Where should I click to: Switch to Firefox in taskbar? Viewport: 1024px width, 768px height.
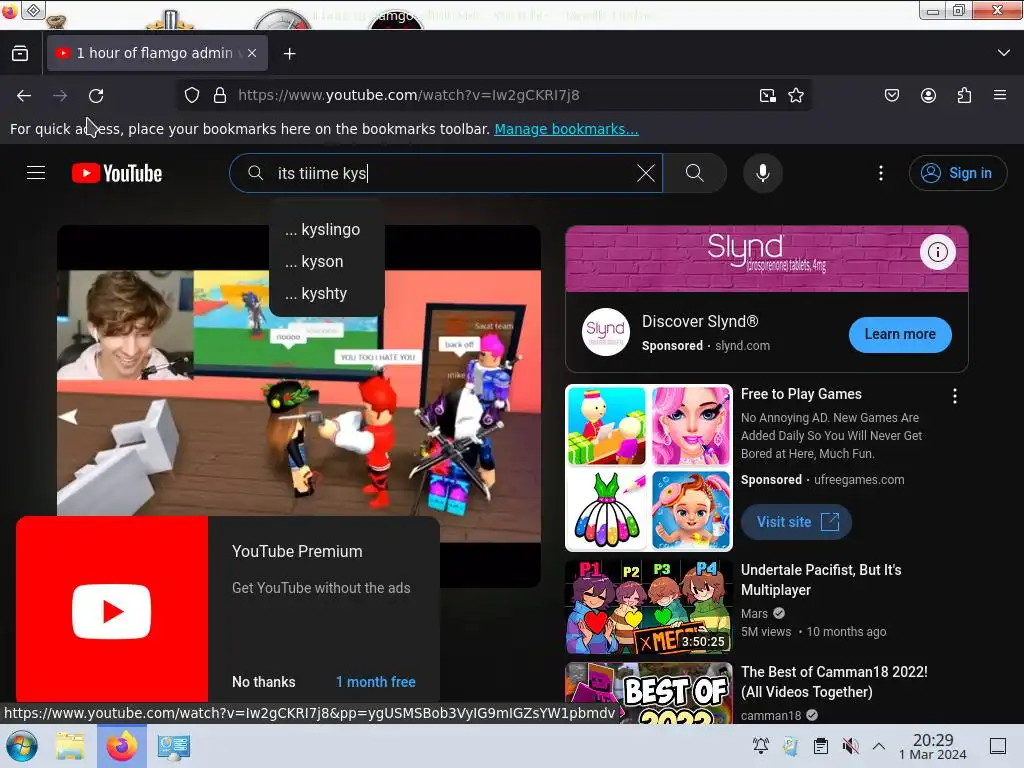[122, 746]
